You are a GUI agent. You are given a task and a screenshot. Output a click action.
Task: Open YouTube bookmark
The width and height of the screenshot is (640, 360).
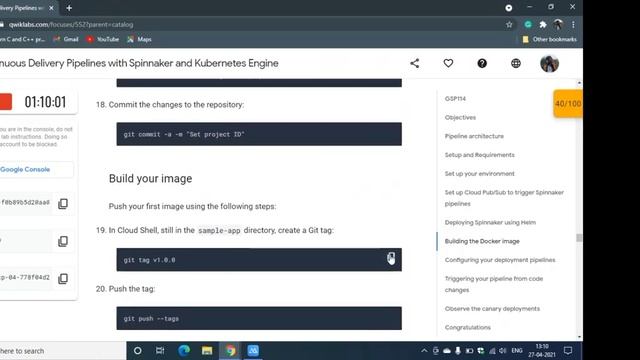(102, 39)
